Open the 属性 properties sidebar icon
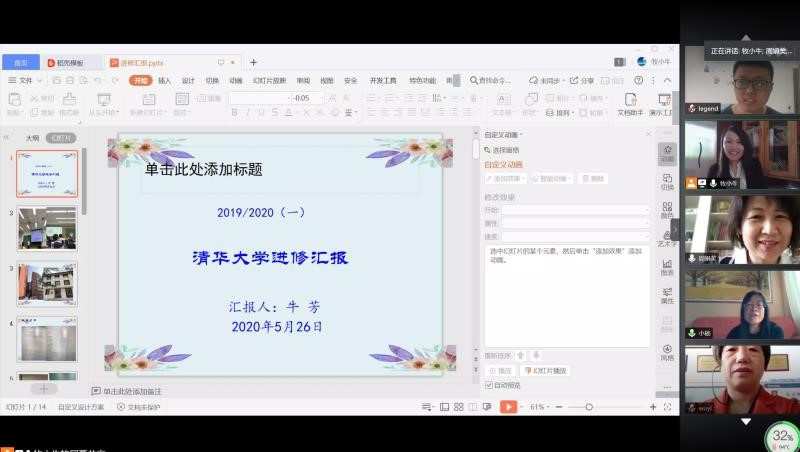Screen dimensions: 800x452 click(x=667, y=294)
